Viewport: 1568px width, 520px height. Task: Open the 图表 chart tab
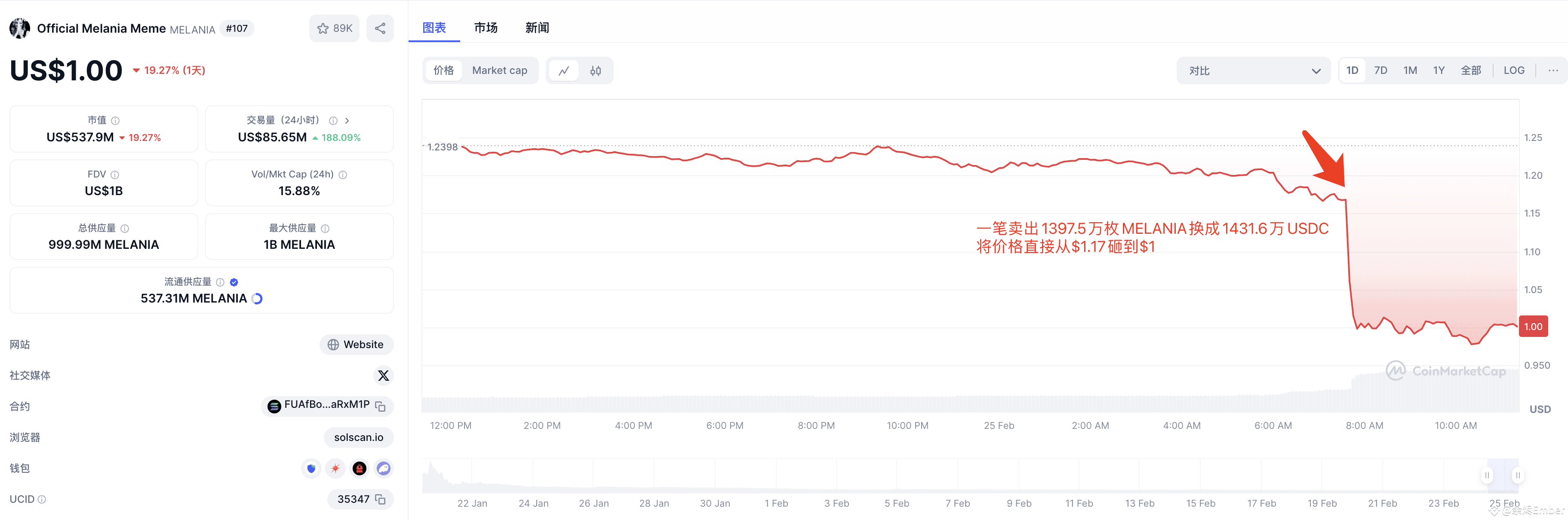[x=434, y=28]
